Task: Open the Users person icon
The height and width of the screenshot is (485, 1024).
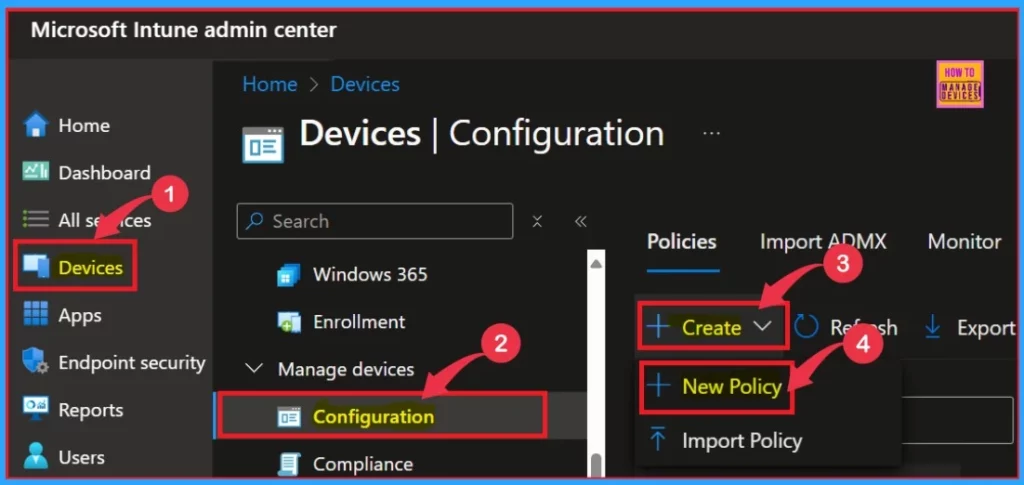Action: pyautogui.click(x=36, y=457)
